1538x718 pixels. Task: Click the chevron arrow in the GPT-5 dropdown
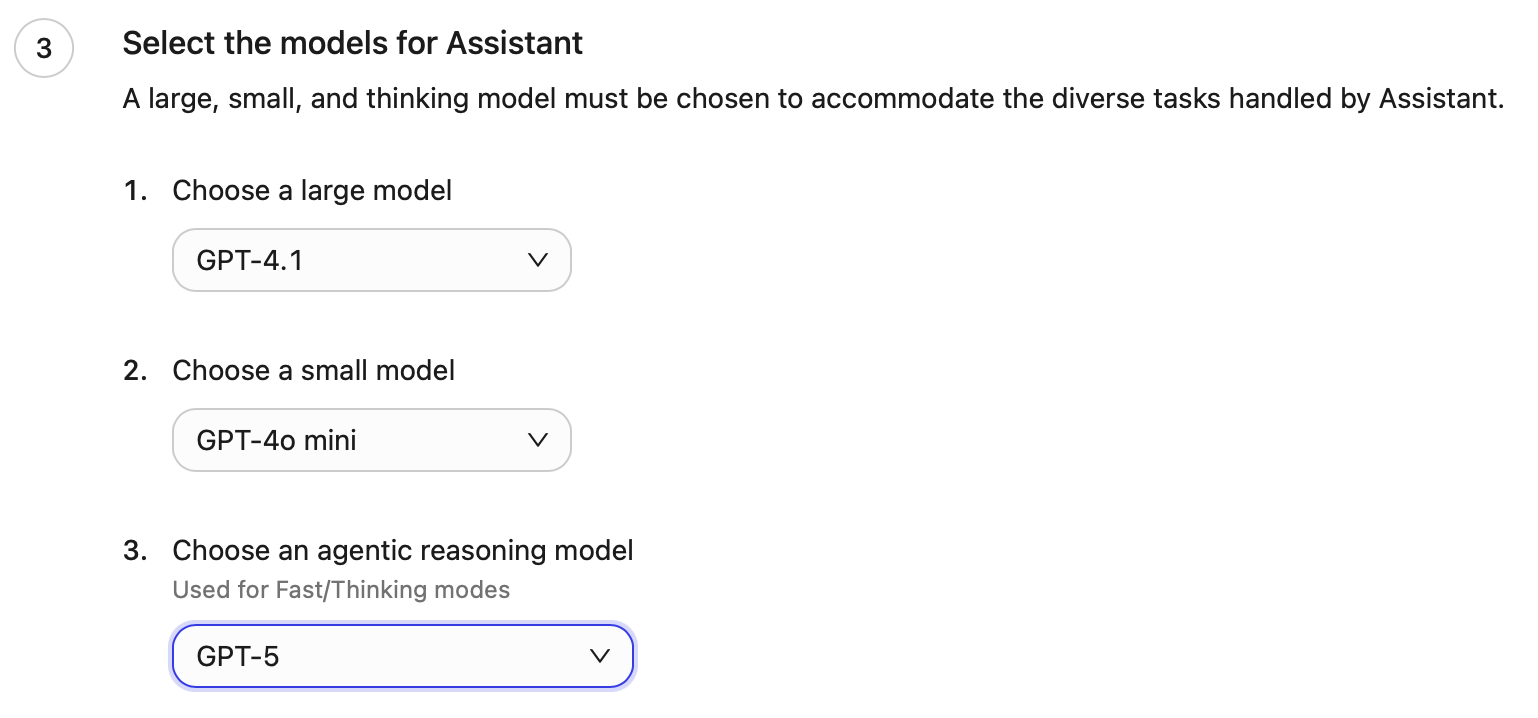(599, 656)
